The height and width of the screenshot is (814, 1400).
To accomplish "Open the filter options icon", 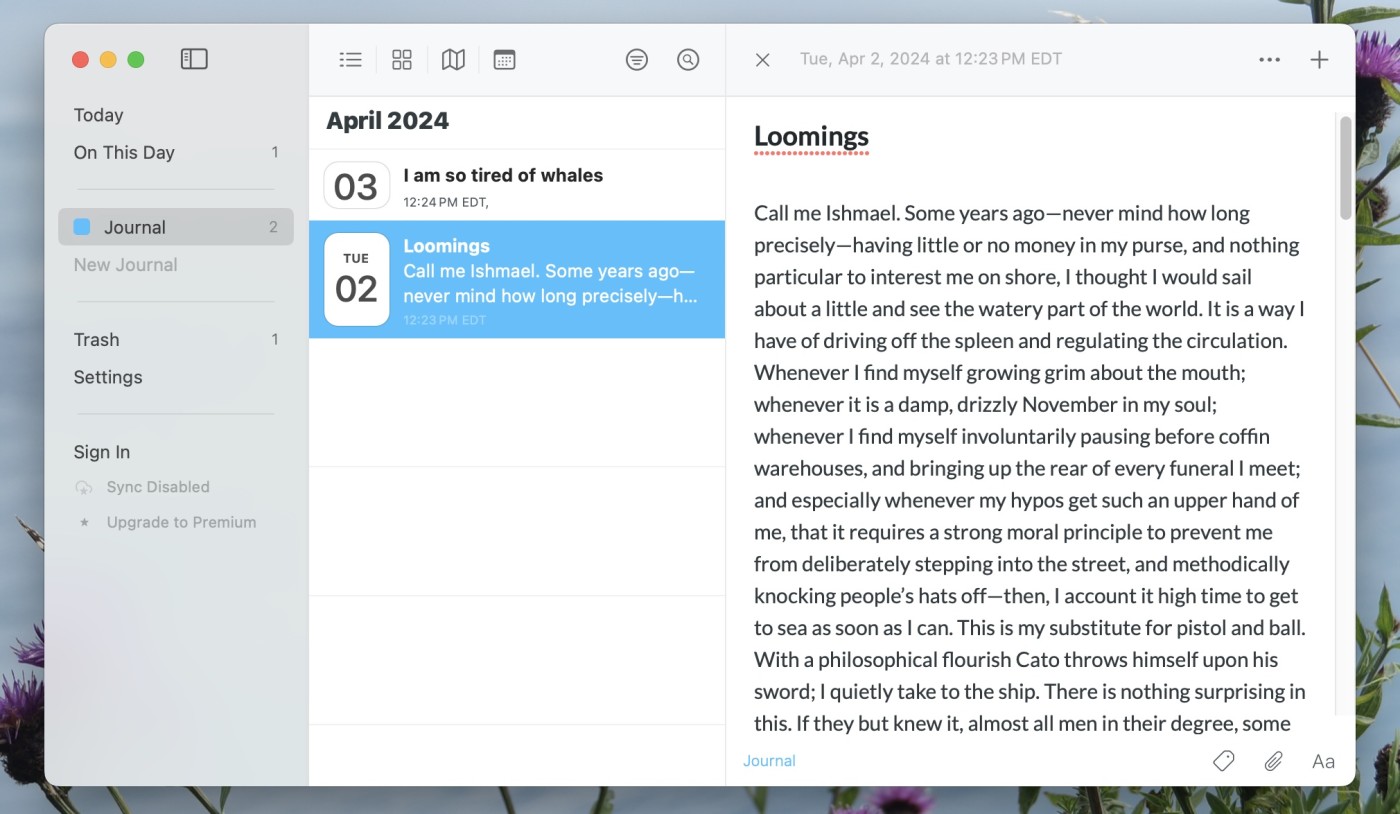I will [636, 60].
